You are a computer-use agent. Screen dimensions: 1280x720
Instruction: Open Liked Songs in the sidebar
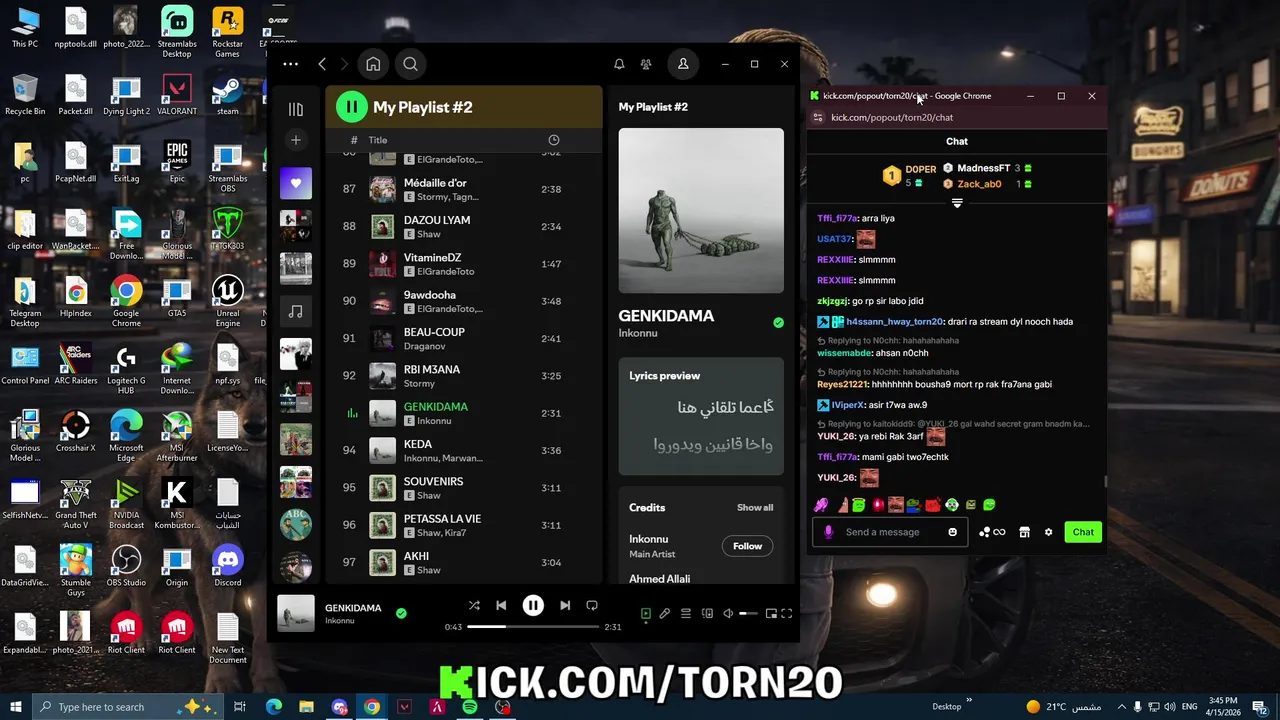click(x=296, y=183)
